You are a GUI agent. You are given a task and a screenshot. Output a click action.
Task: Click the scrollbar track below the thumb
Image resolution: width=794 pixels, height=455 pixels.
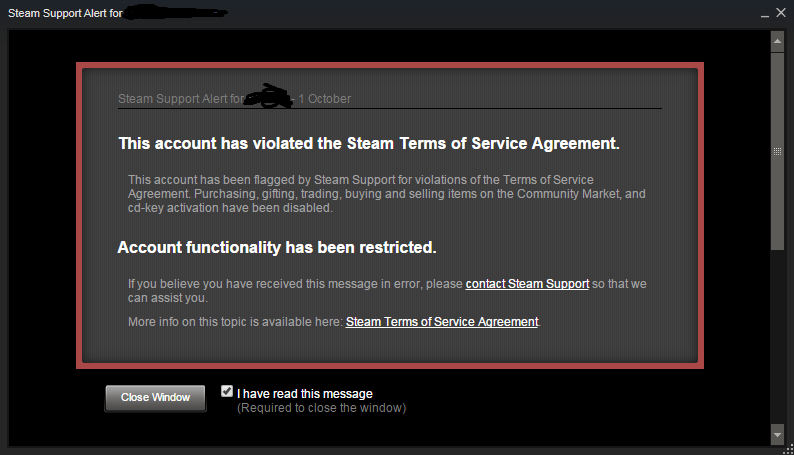click(x=777, y=337)
